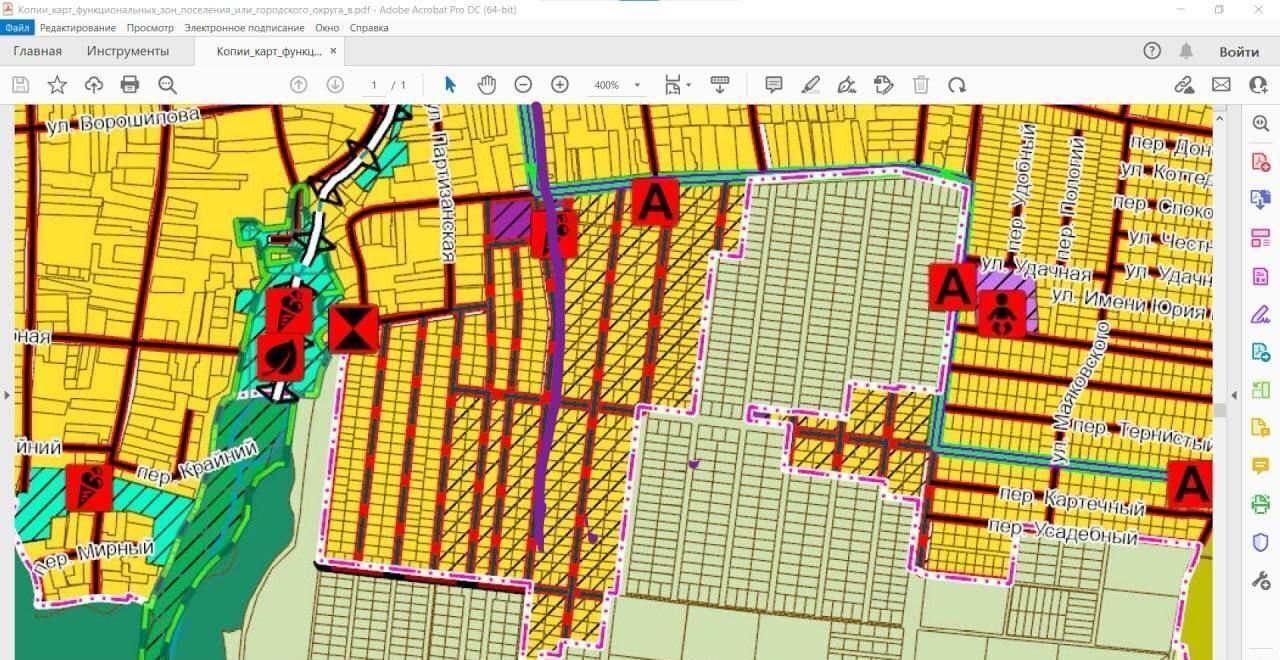Switch to the Инструменты tab
The image size is (1280, 660).
point(128,51)
